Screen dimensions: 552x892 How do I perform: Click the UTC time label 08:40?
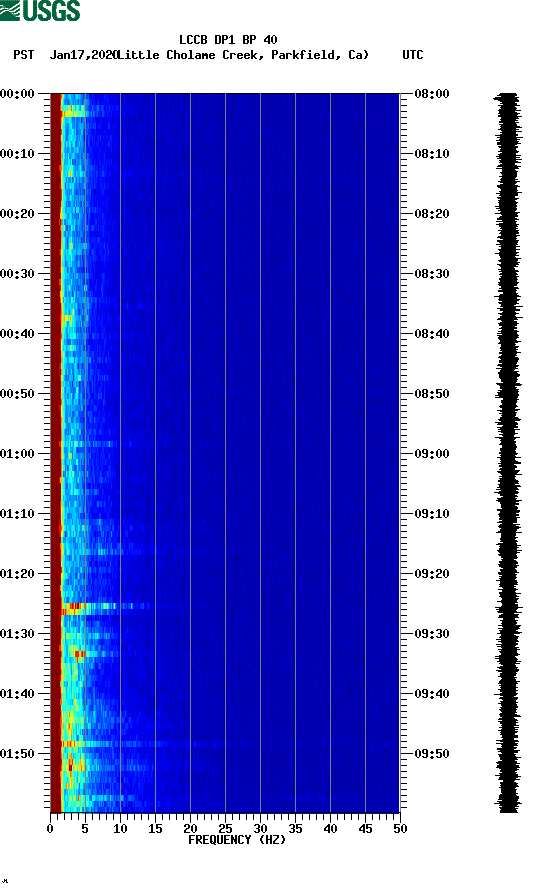[432, 334]
